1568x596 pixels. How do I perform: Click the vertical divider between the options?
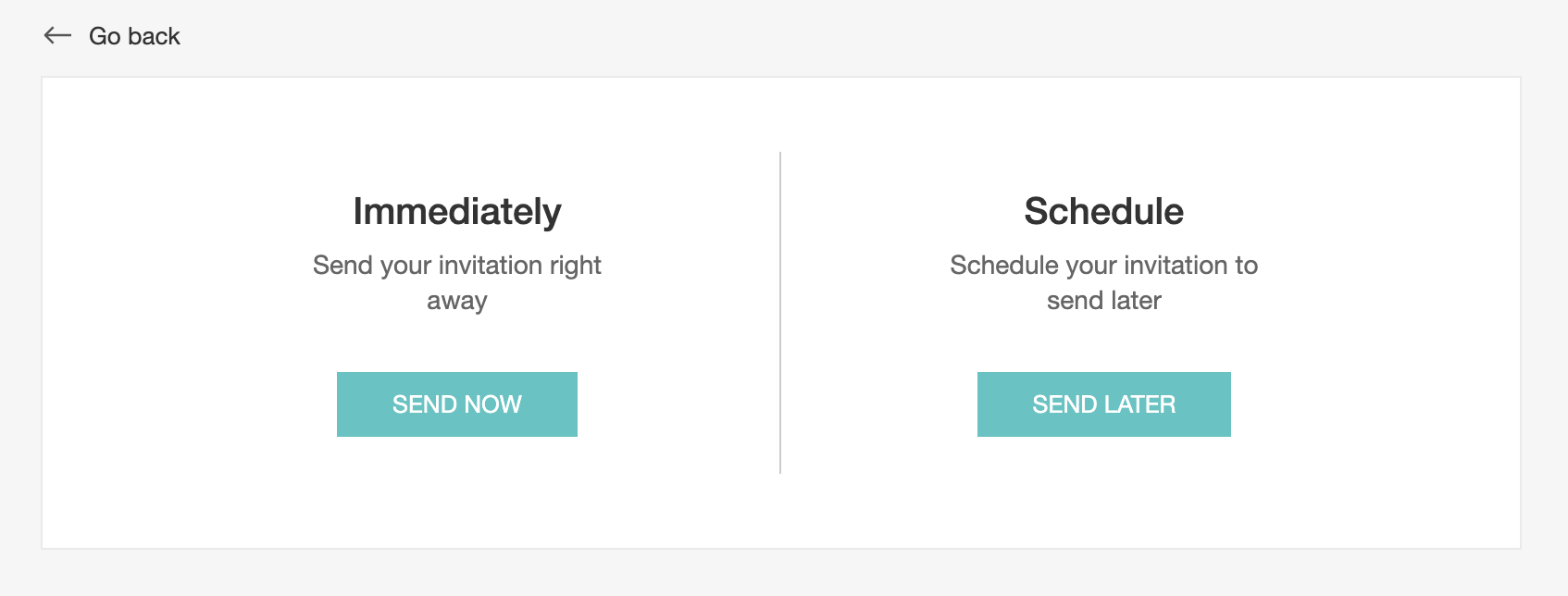(780, 313)
